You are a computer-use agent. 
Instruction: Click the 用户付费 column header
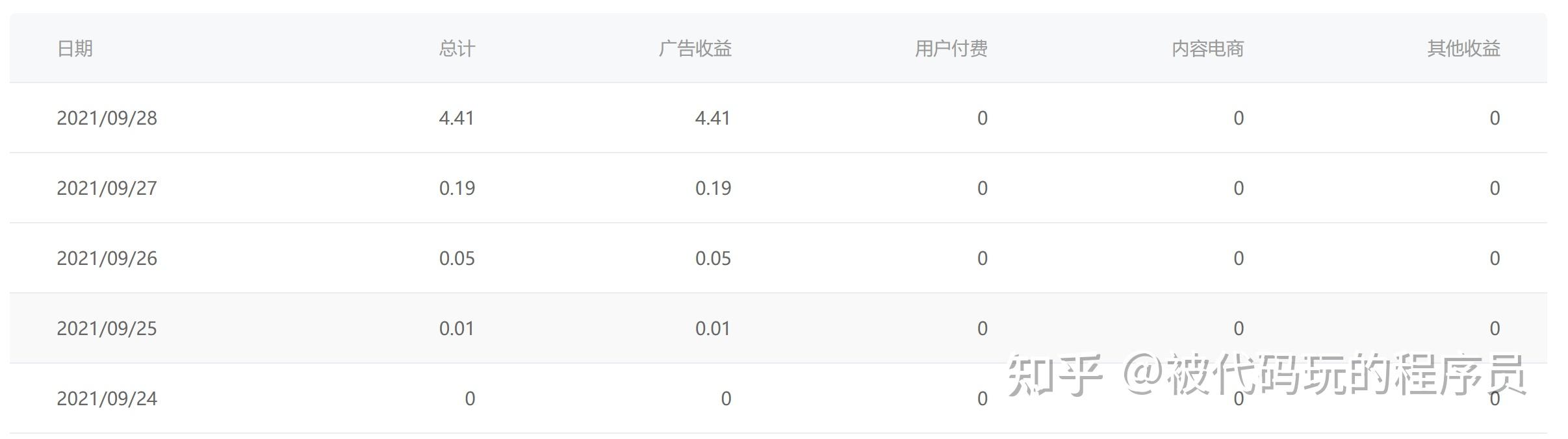951,49
